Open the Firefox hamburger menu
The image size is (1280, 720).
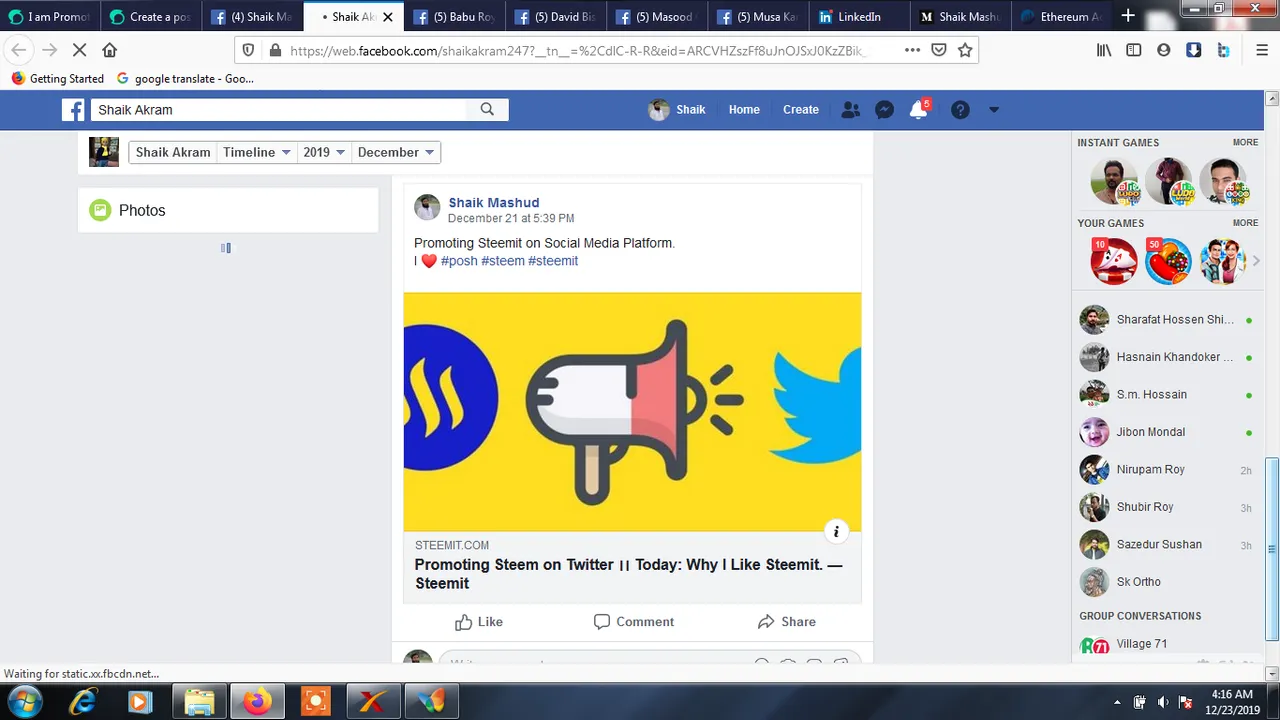pos(1262,50)
